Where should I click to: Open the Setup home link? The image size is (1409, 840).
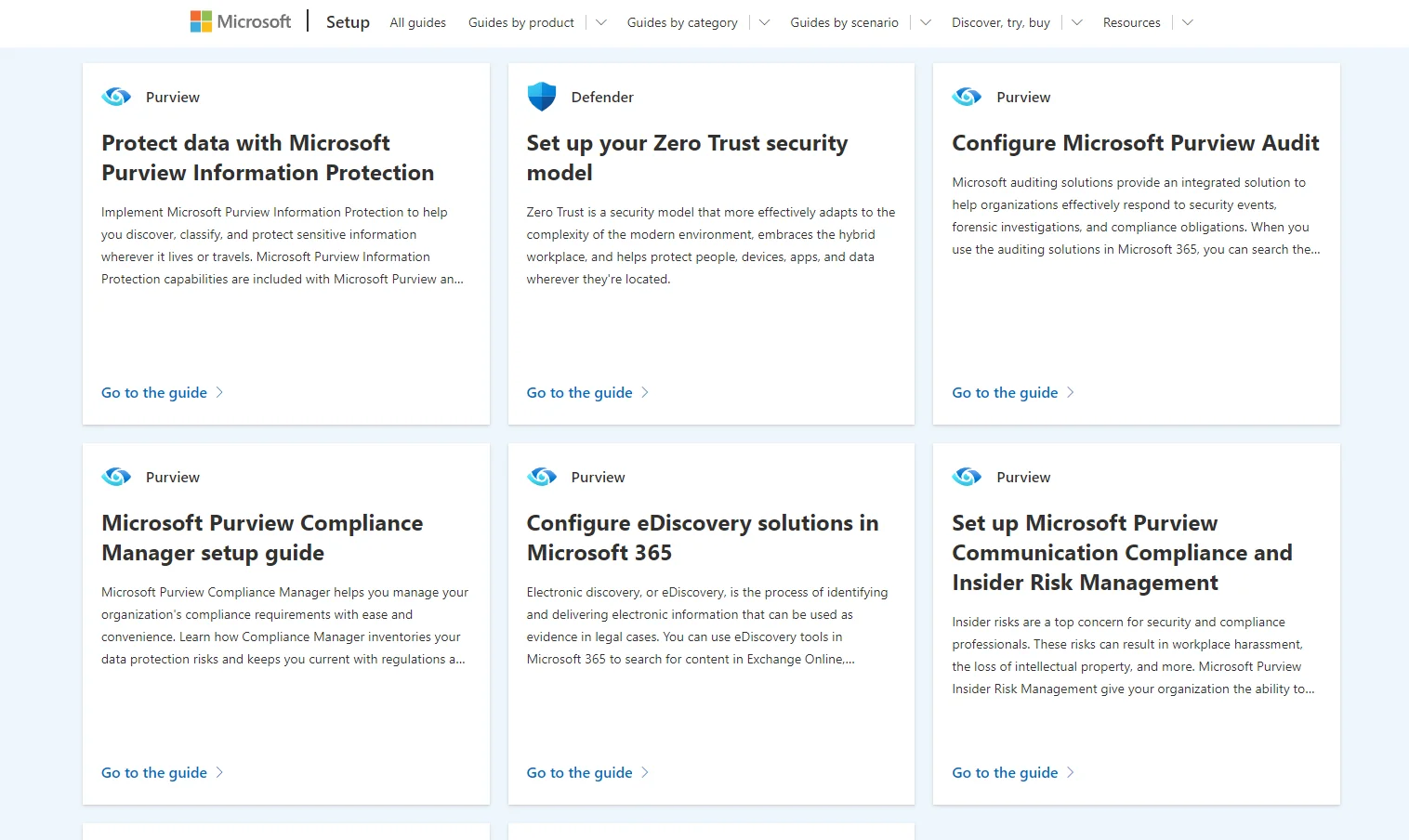click(x=348, y=22)
